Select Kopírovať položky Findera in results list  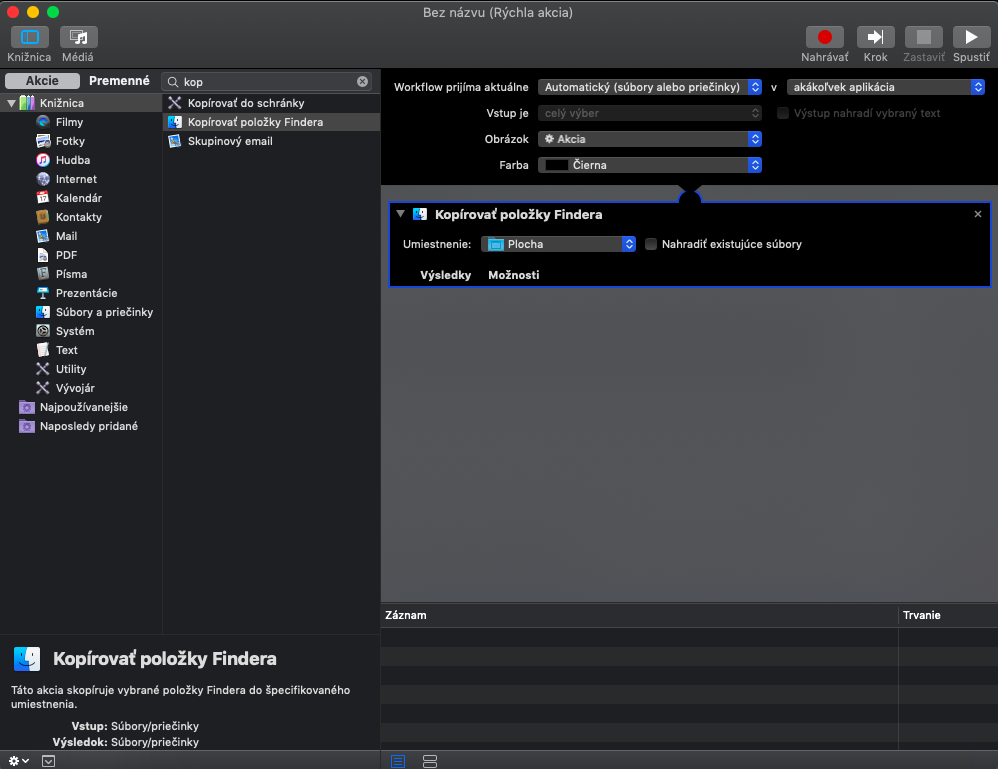(271, 122)
